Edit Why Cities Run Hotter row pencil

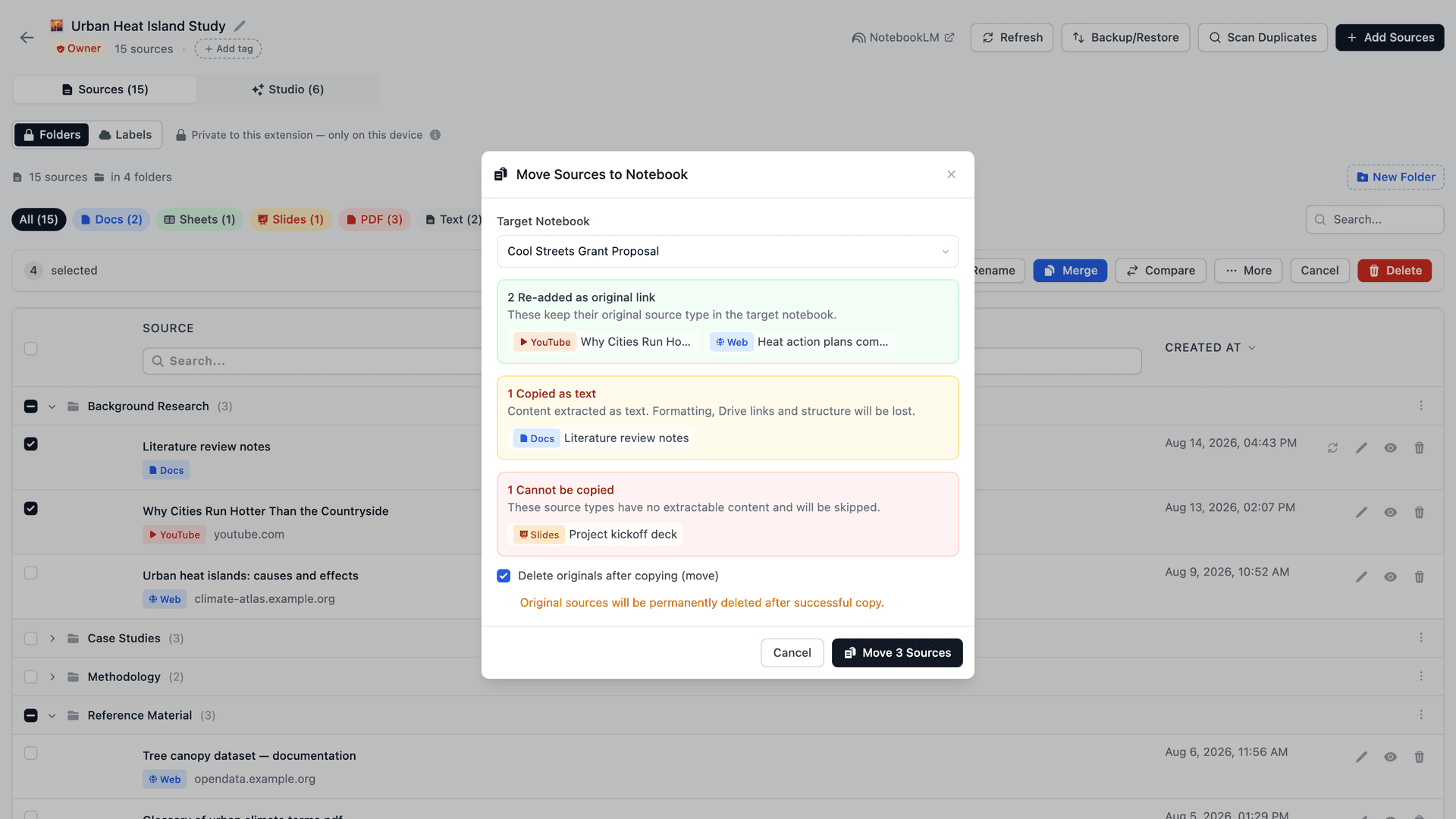click(x=1361, y=513)
